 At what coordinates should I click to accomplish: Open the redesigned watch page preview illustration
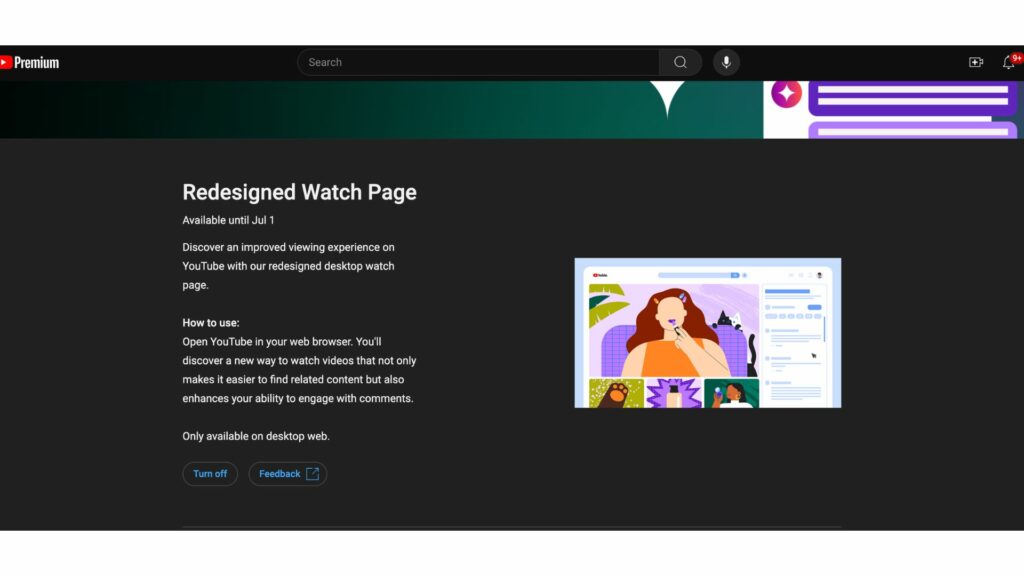[707, 332]
